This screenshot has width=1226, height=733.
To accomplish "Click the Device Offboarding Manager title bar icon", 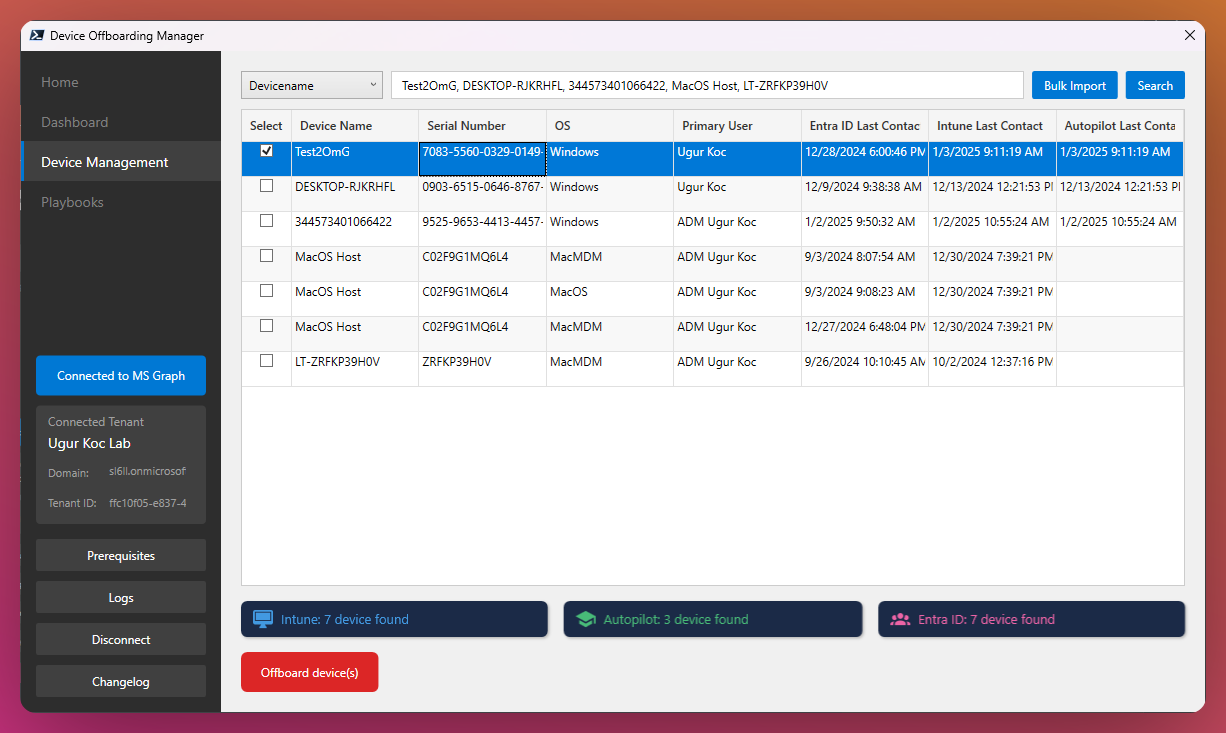I will [x=36, y=35].
